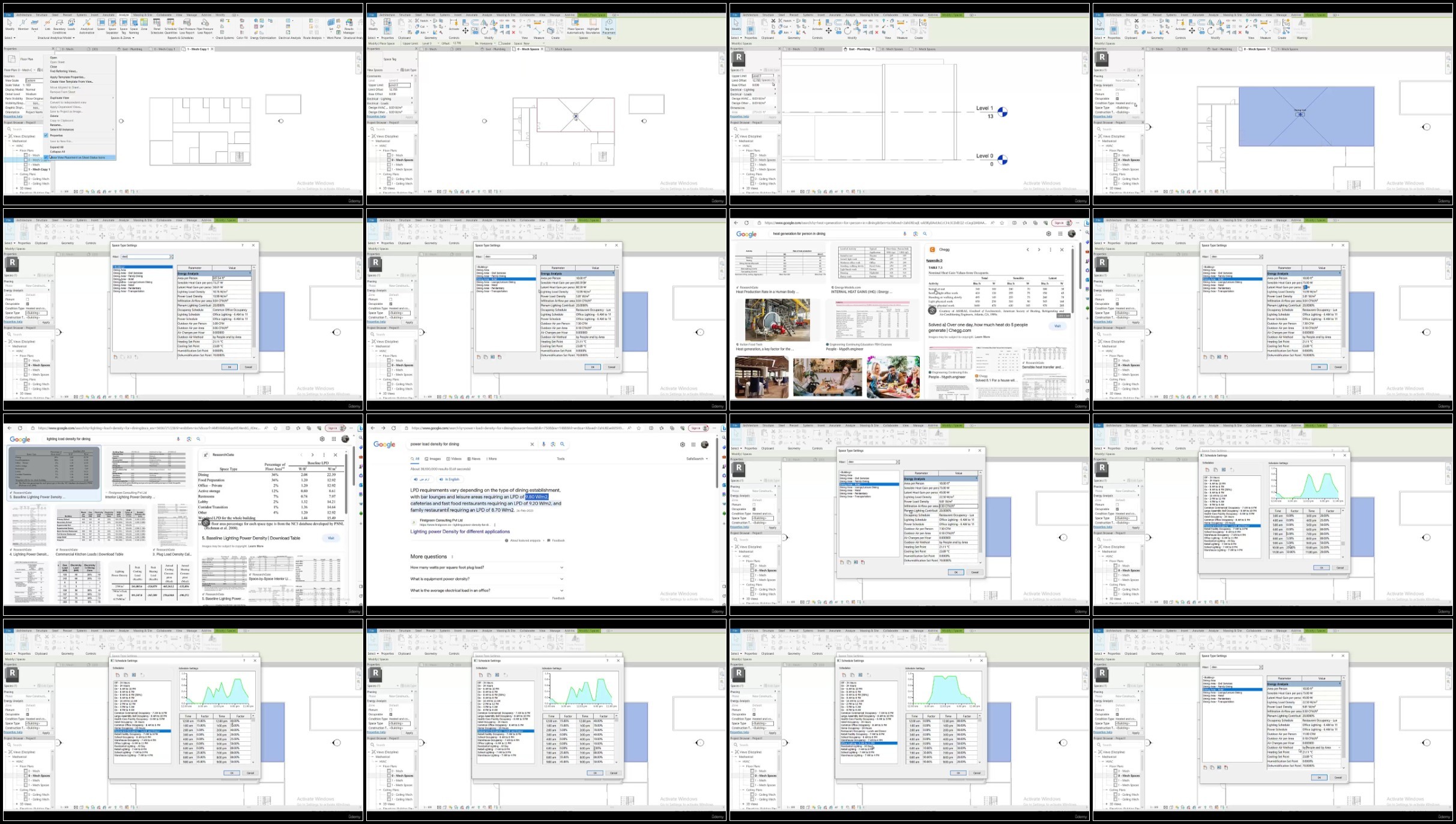The width and height of the screenshot is (1456, 824).
Task: Clear the 'power load density for dining' search box
Action: coord(532,444)
